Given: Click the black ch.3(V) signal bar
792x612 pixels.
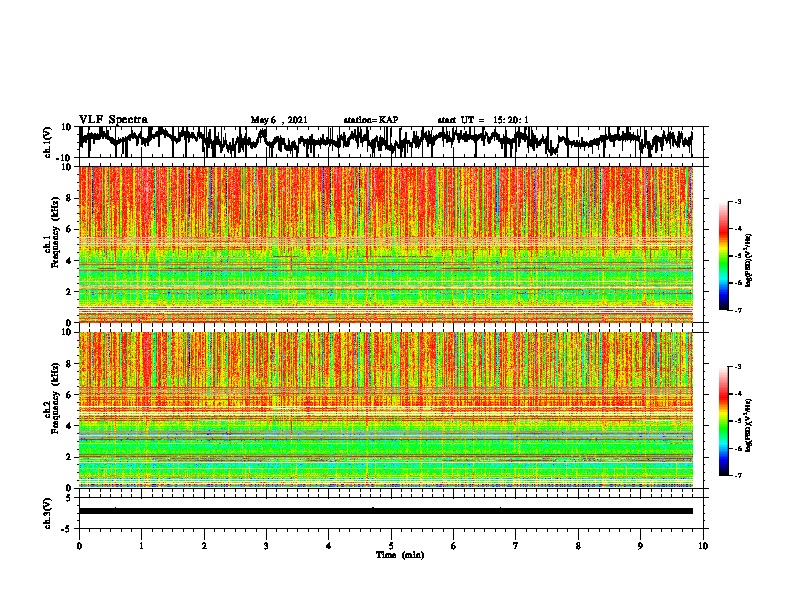Looking at the screenshot, I should (385, 511).
